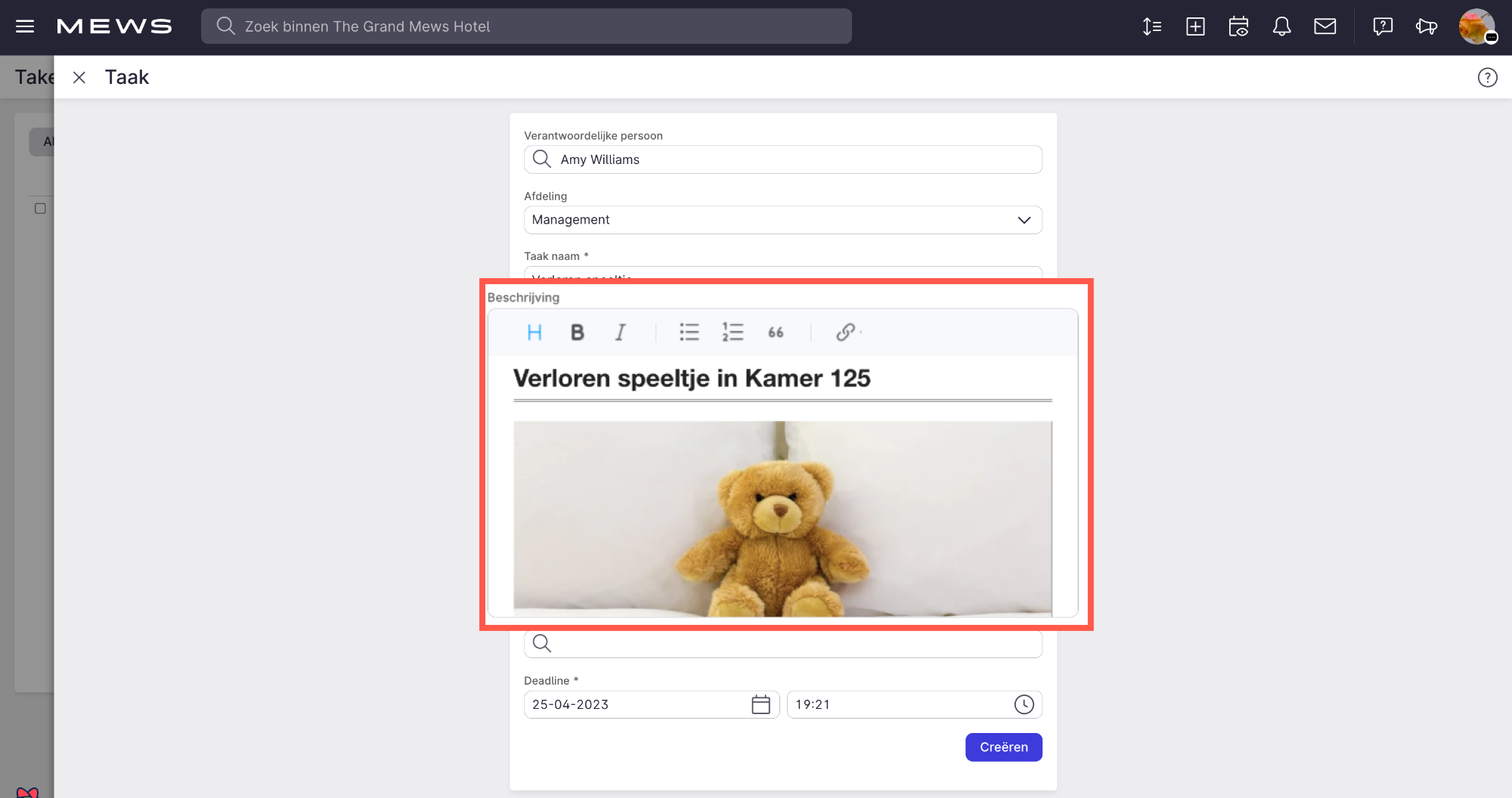Tick the checkbox in the task list
The width and height of the screenshot is (1512, 798).
tap(40, 209)
